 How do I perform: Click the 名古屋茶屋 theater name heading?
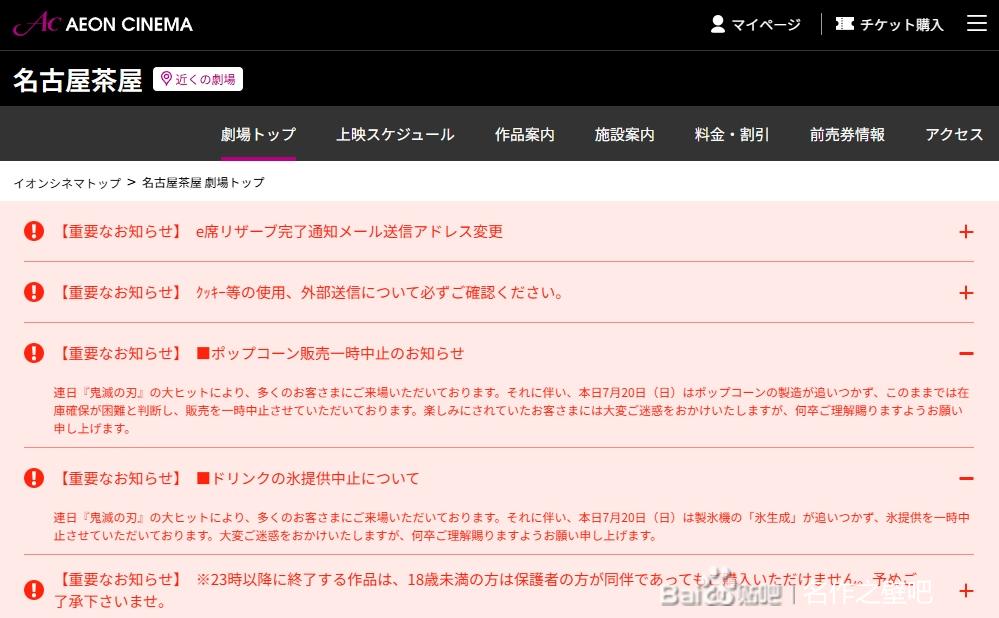pos(78,80)
